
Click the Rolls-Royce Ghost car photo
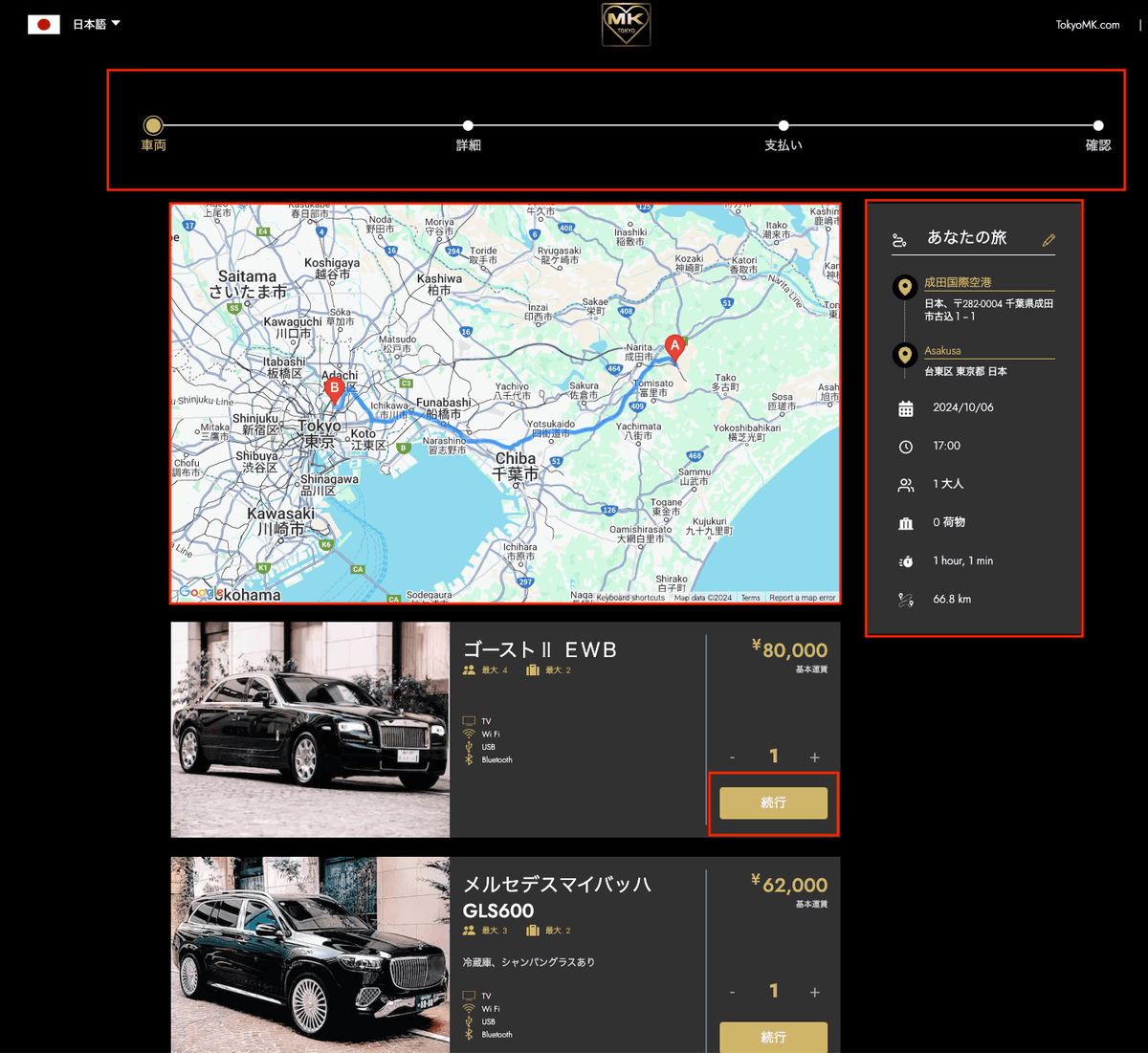(310, 730)
